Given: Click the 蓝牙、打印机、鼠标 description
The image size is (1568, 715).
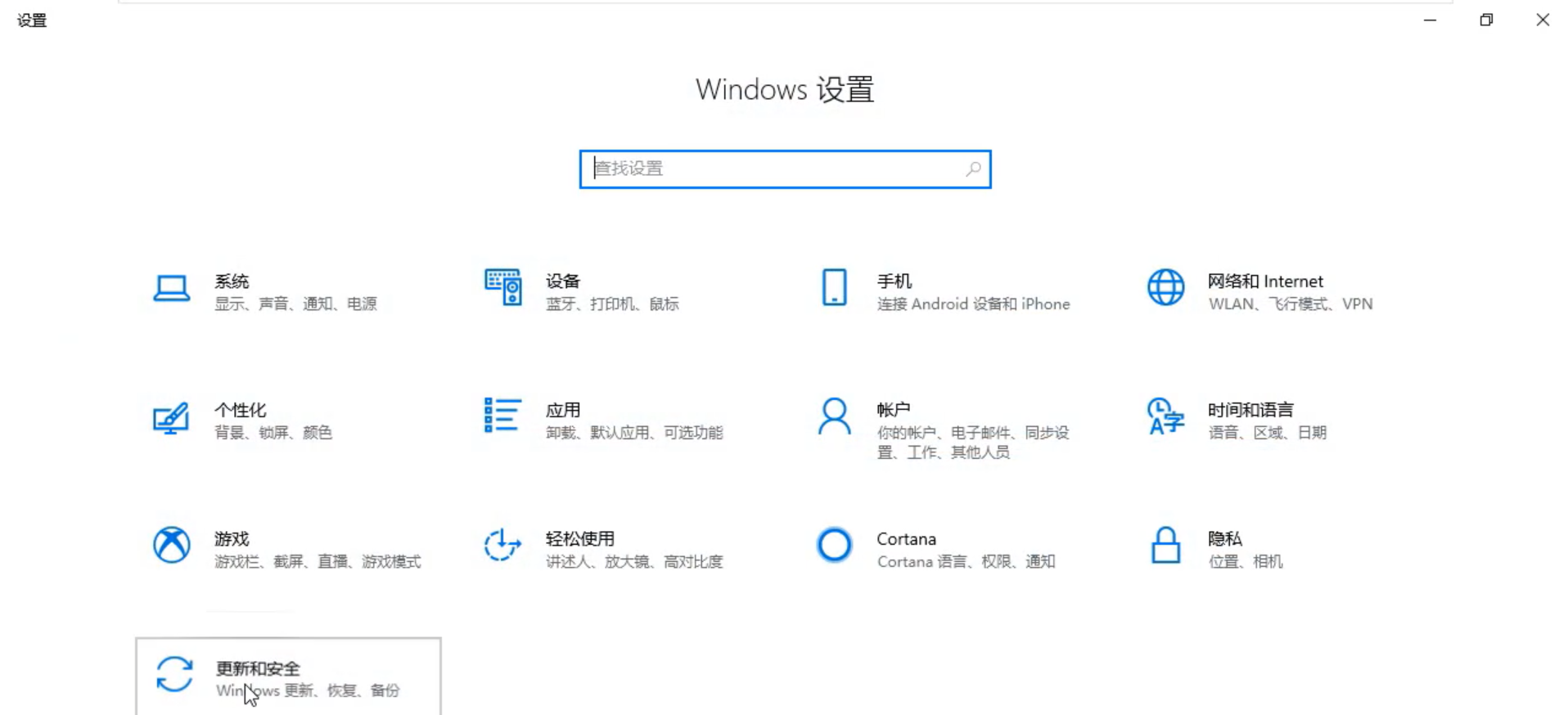Looking at the screenshot, I should coord(612,304).
